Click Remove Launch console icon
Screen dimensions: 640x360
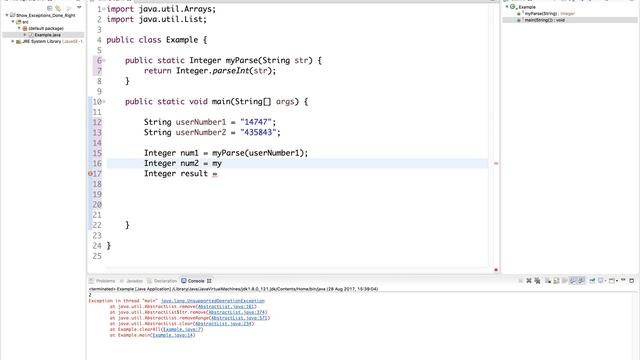pyautogui.click(x=529, y=281)
